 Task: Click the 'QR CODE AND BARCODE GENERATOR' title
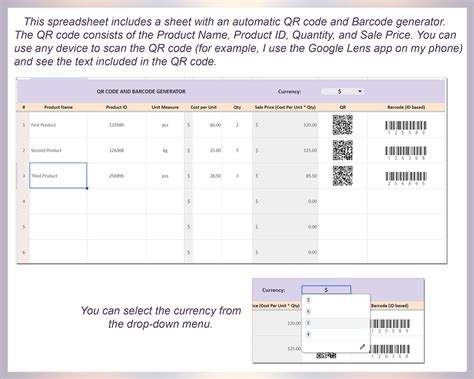pos(141,91)
